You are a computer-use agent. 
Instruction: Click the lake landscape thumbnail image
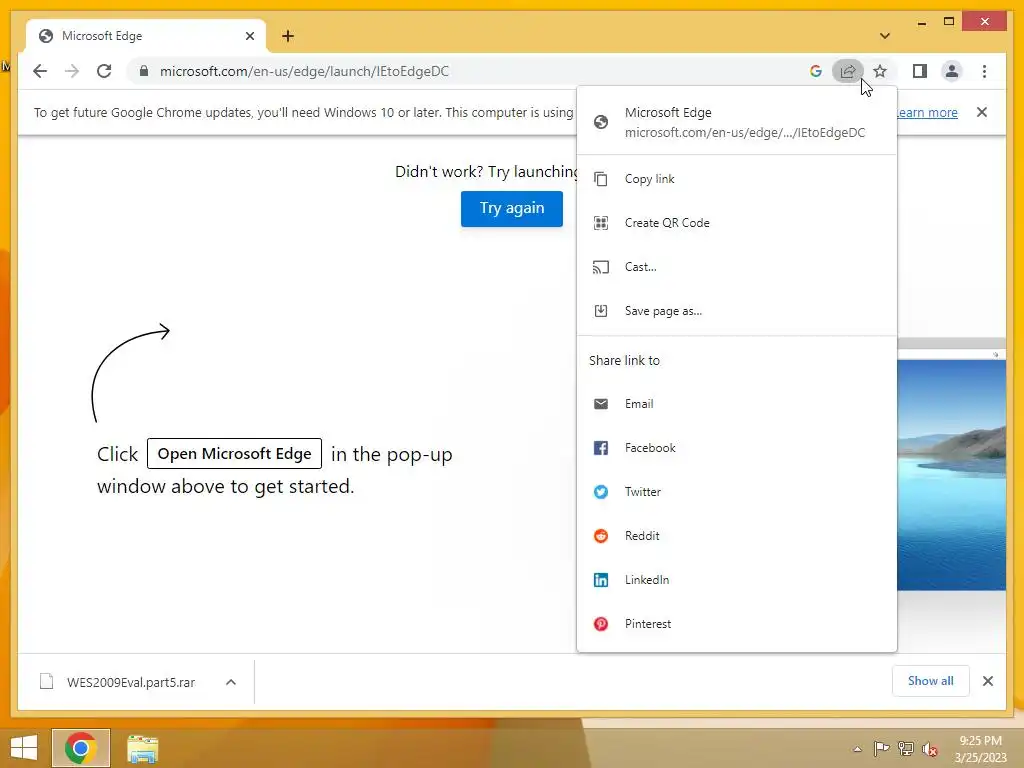(x=952, y=475)
